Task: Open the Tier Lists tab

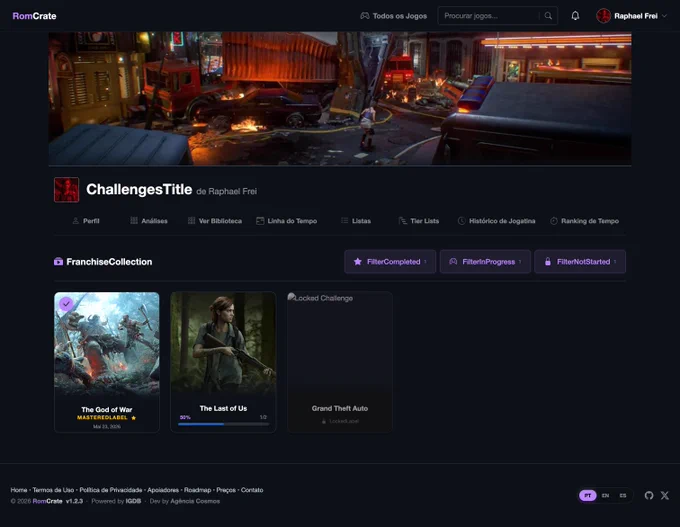Action: (418, 221)
